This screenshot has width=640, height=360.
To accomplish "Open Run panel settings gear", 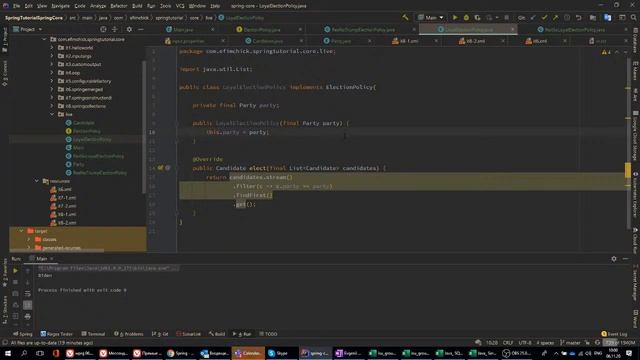I will [x=614, y=259].
